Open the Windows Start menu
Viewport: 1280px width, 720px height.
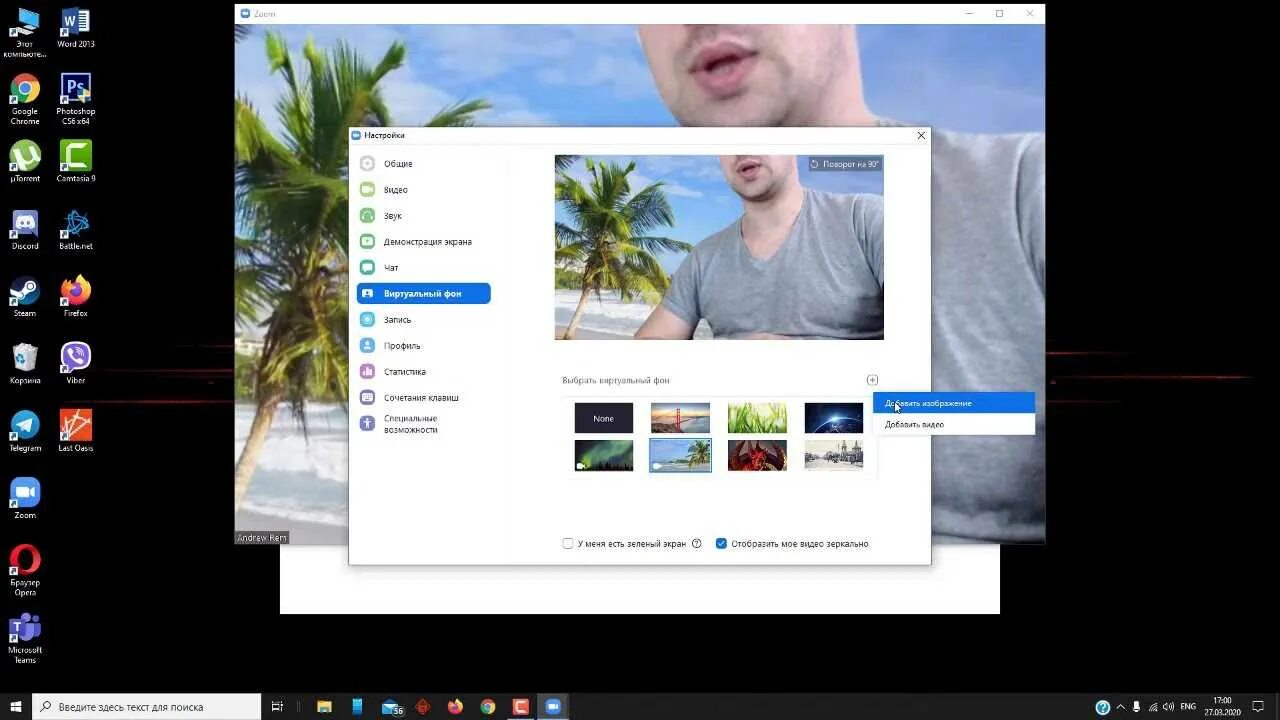pos(16,707)
